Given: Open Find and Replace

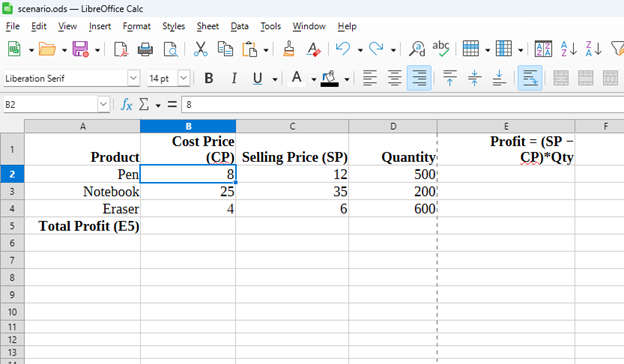Looking at the screenshot, I should pos(417,49).
